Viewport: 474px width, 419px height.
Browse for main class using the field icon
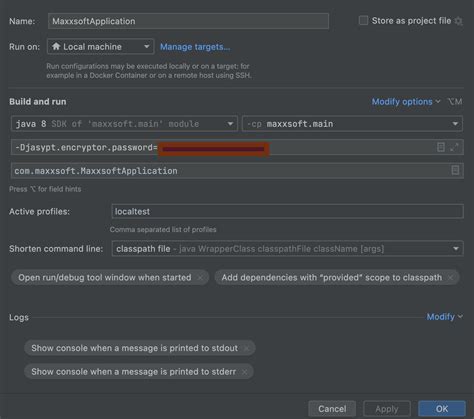[455, 170]
